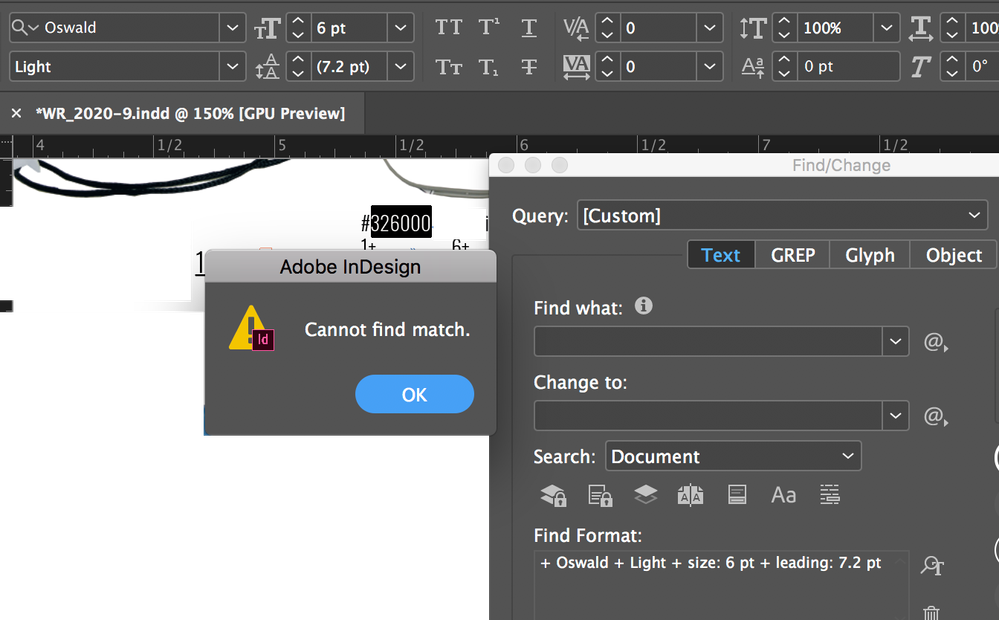999x620 pixels.
Task: Click the tracking stepper arrows
Action: [x=607, y=67]
